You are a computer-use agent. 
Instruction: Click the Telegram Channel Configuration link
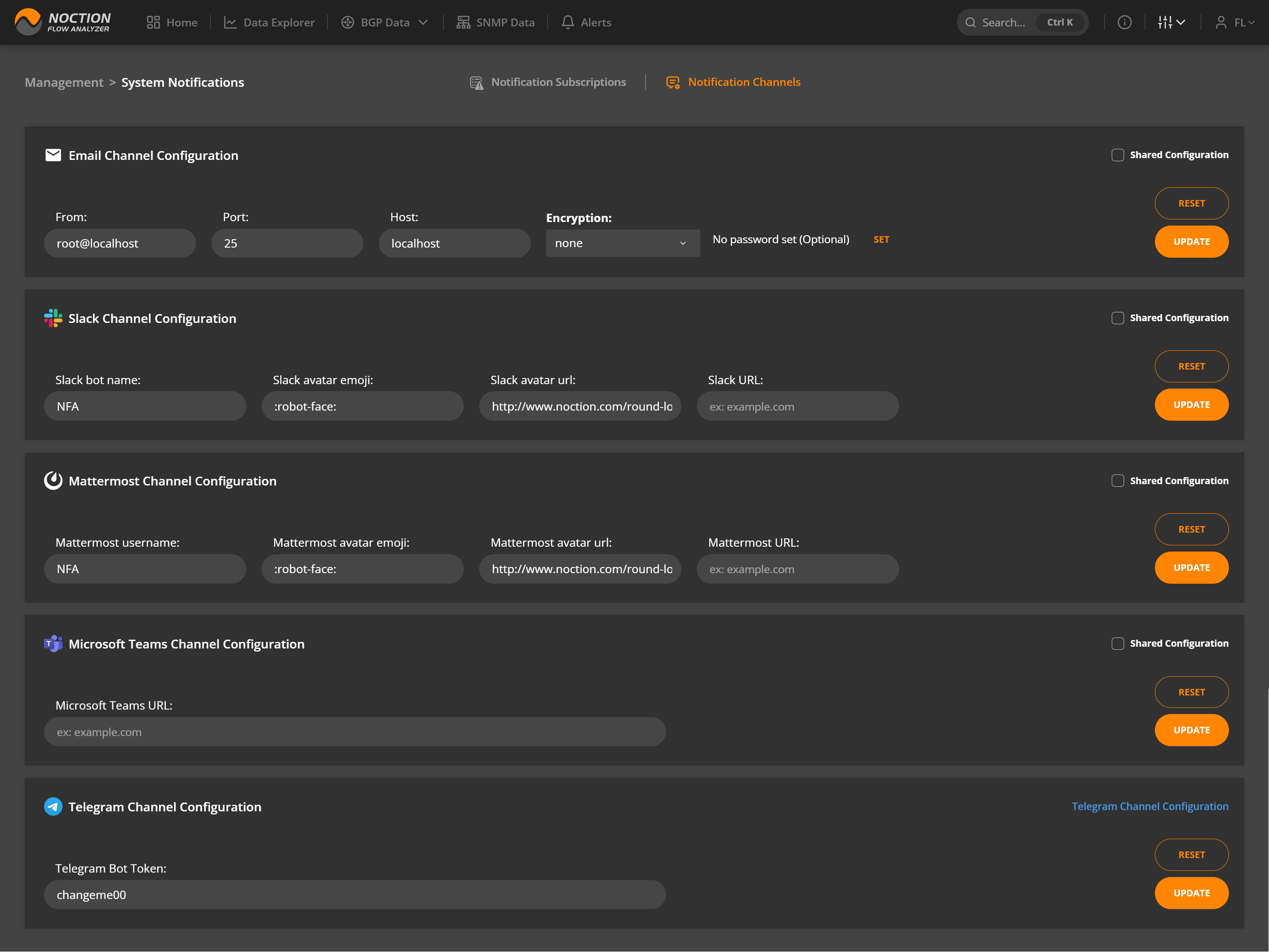coord(1150,806)
